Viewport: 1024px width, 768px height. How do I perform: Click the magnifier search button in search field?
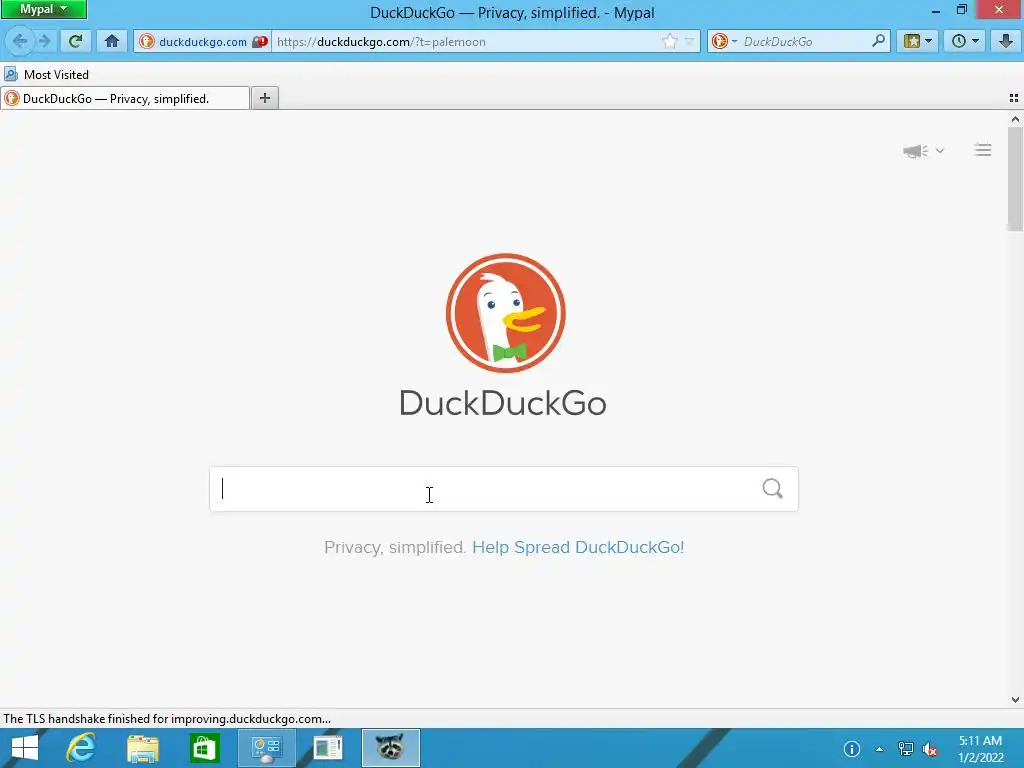pos(773,488)
